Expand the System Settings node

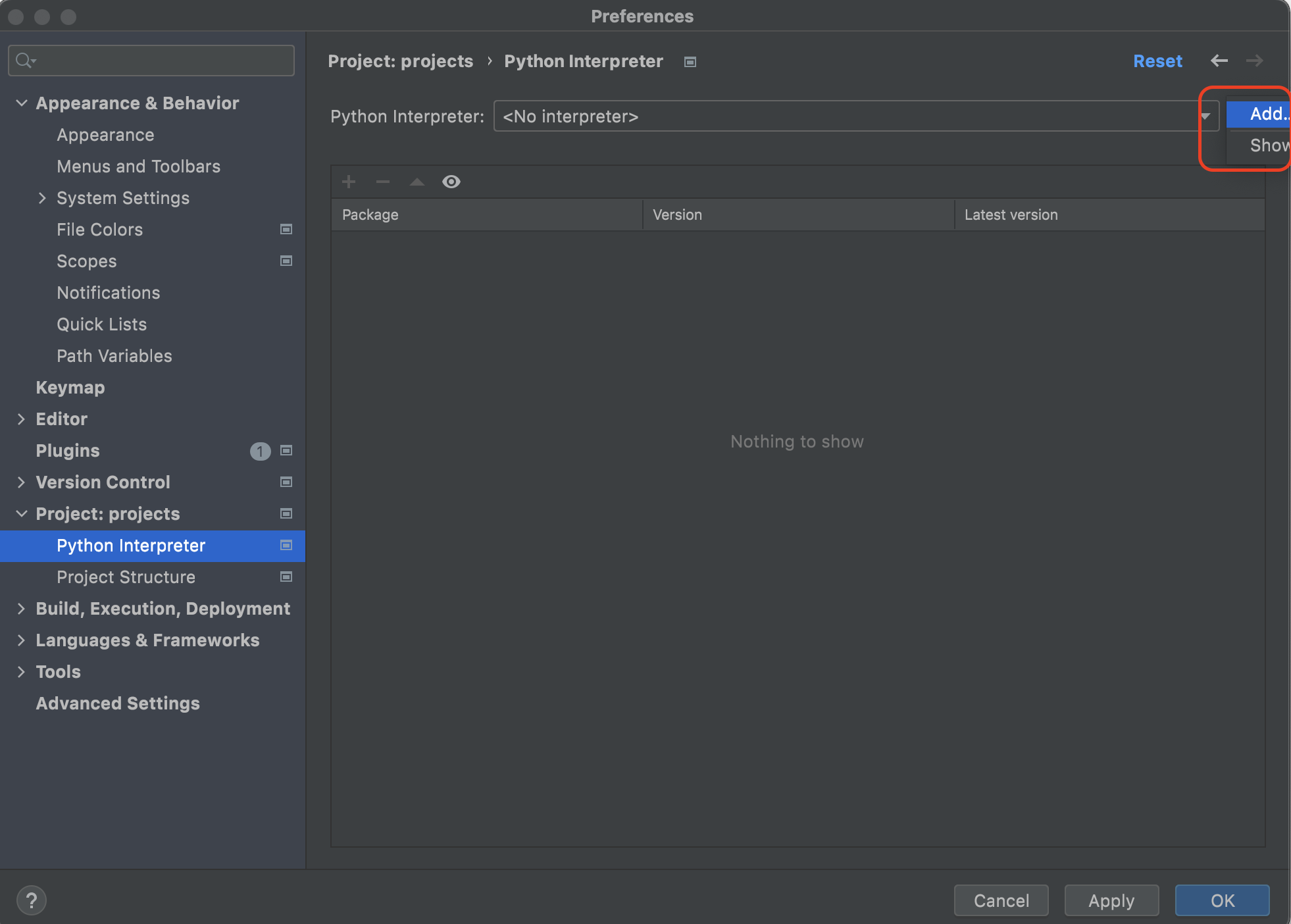42,198
